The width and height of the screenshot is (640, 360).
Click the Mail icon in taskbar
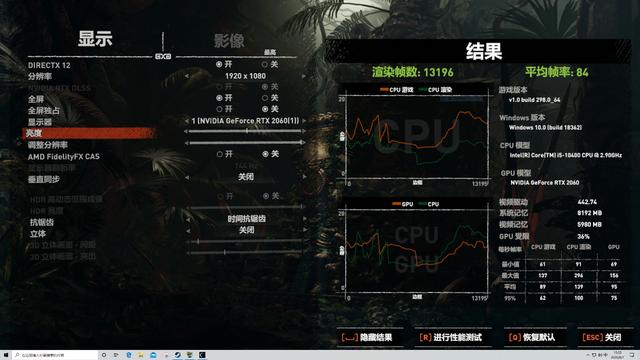153,355
